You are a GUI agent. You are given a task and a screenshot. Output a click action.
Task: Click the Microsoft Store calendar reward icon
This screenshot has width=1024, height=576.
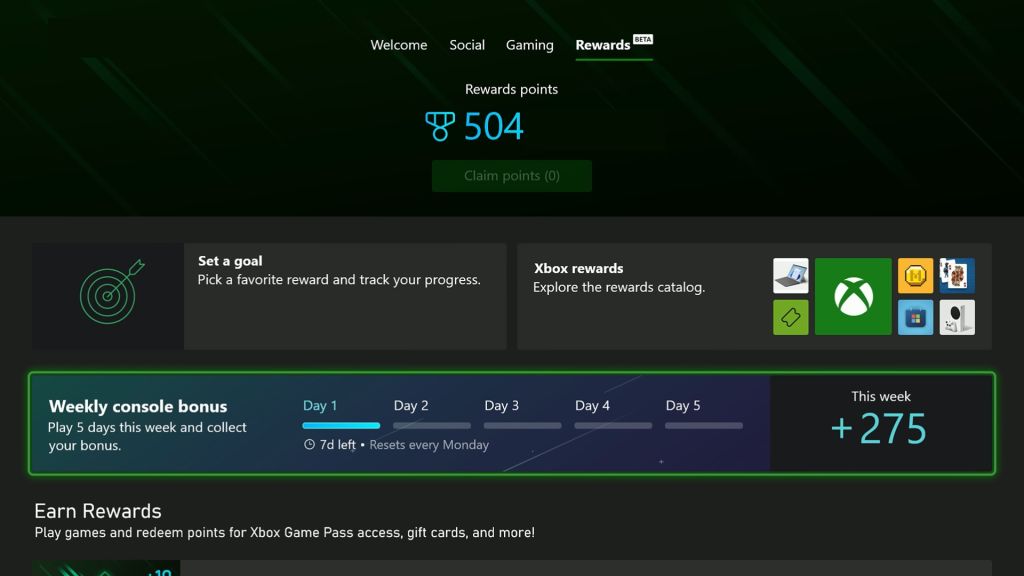pyautogui.click(x=916, y=317)
